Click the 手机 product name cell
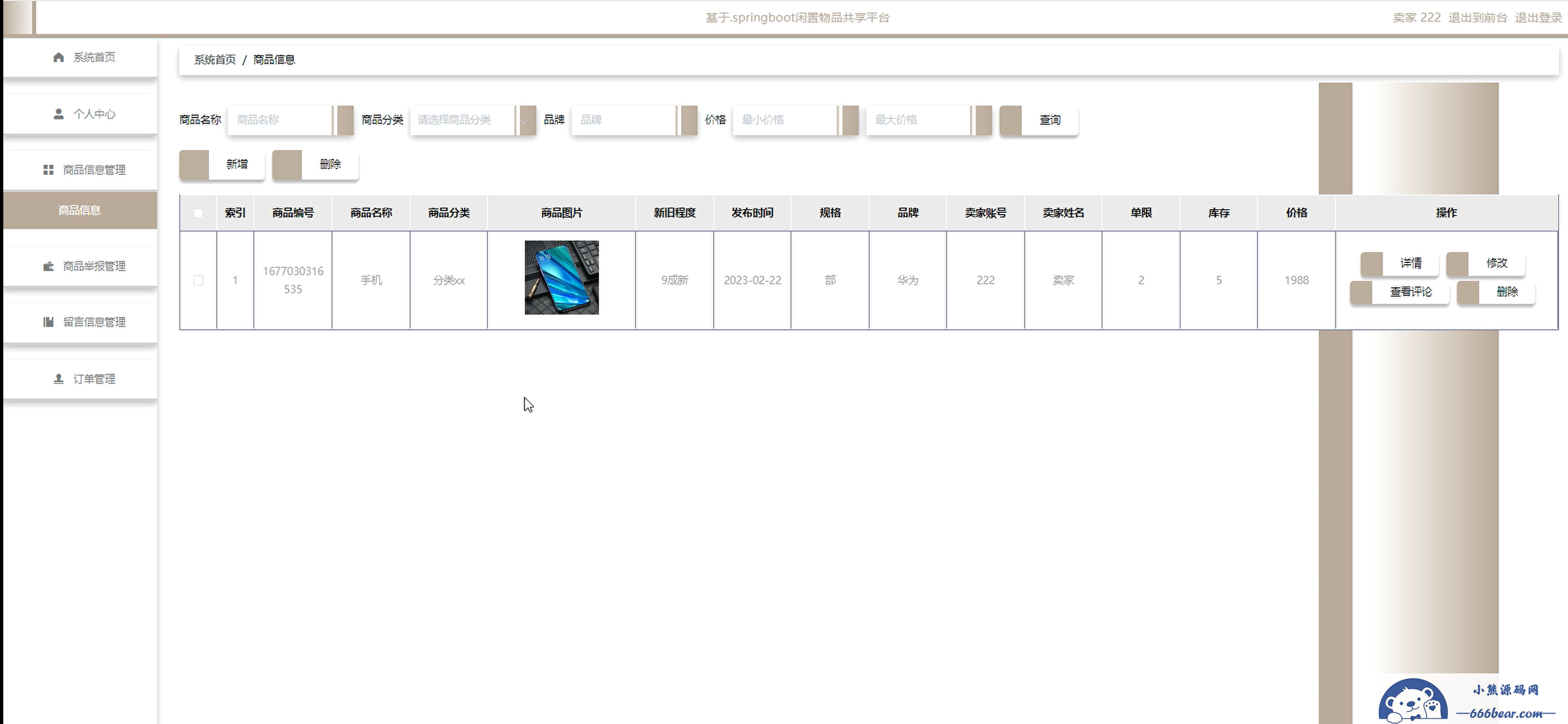Viewport: 1568px width, 724px height. (x=371, y=280)
